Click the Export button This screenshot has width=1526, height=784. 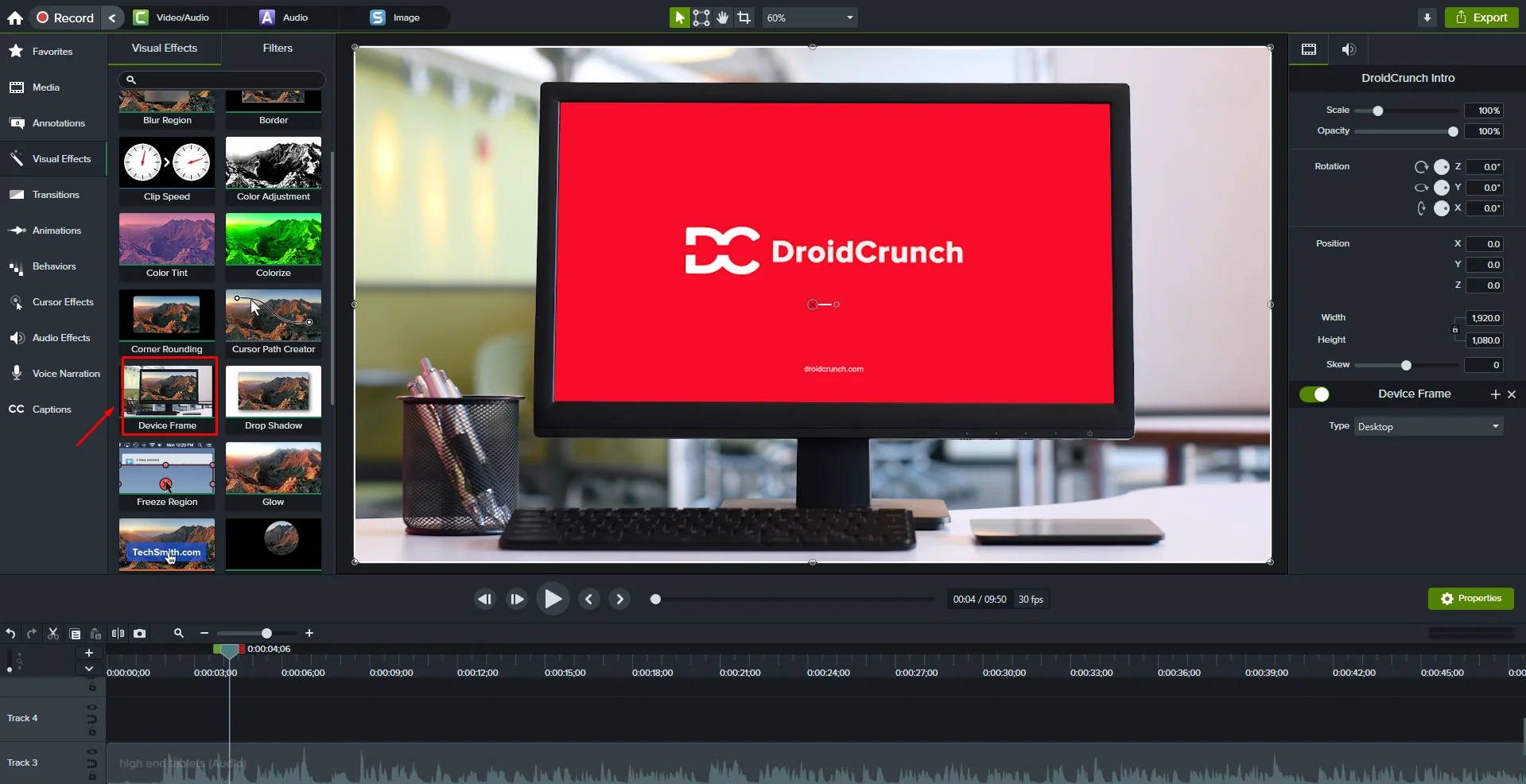[x=1481, y=17]
